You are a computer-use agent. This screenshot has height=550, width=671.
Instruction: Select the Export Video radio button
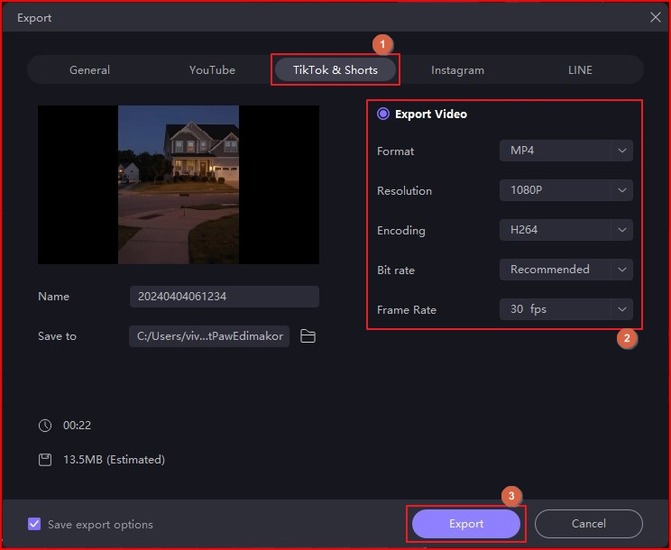tap(383, 114)
